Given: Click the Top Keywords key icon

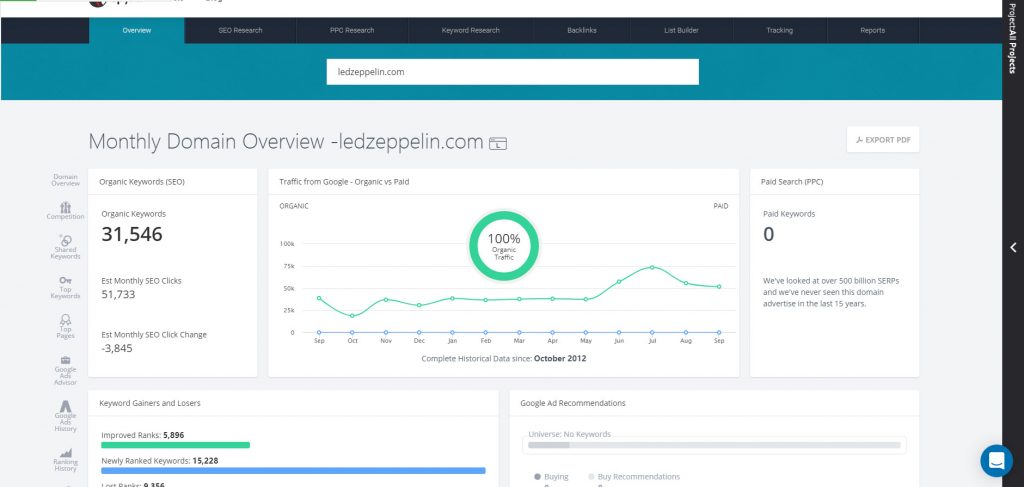Looking at the screenshot, I should 65,281.
